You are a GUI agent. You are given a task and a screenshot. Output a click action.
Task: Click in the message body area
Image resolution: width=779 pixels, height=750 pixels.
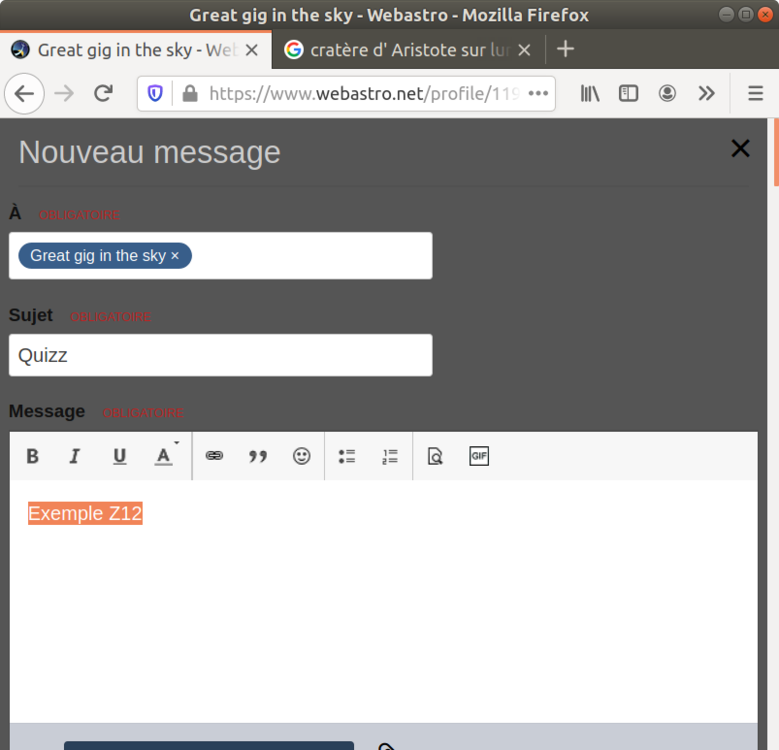pyautogui.click(x=384, y=601)
